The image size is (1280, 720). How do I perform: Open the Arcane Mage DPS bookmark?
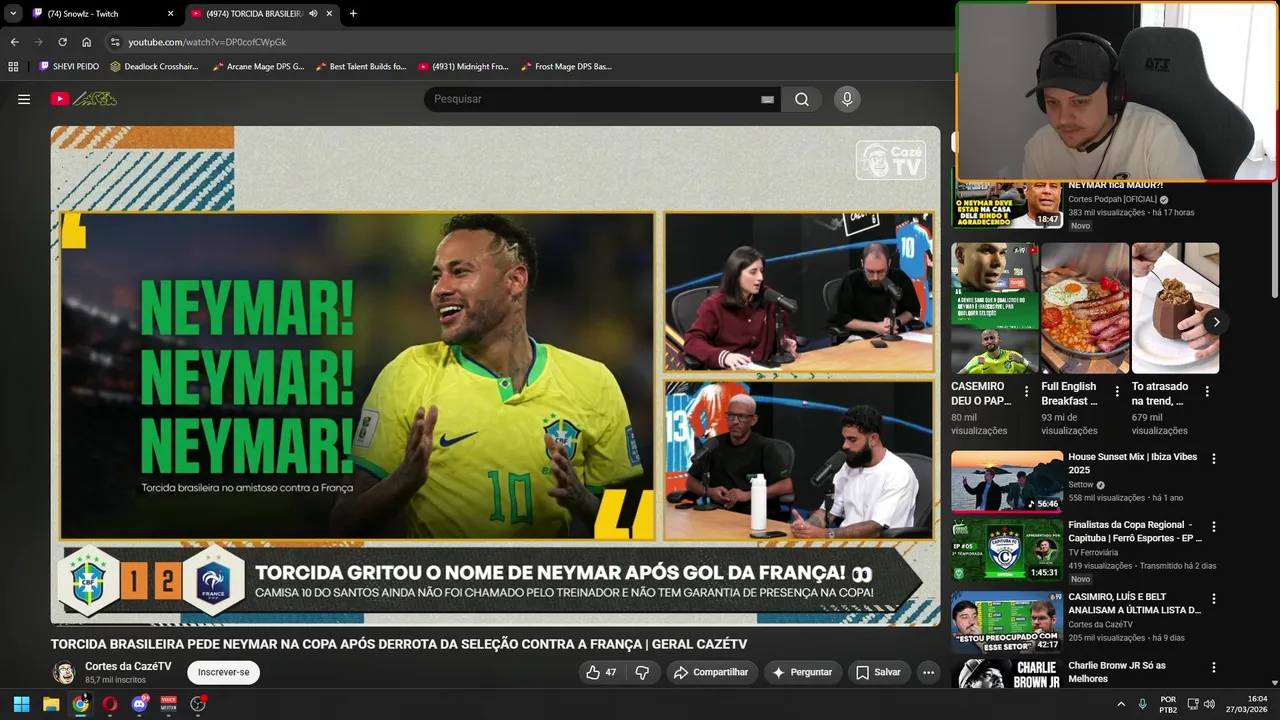[x=258, y=67]
